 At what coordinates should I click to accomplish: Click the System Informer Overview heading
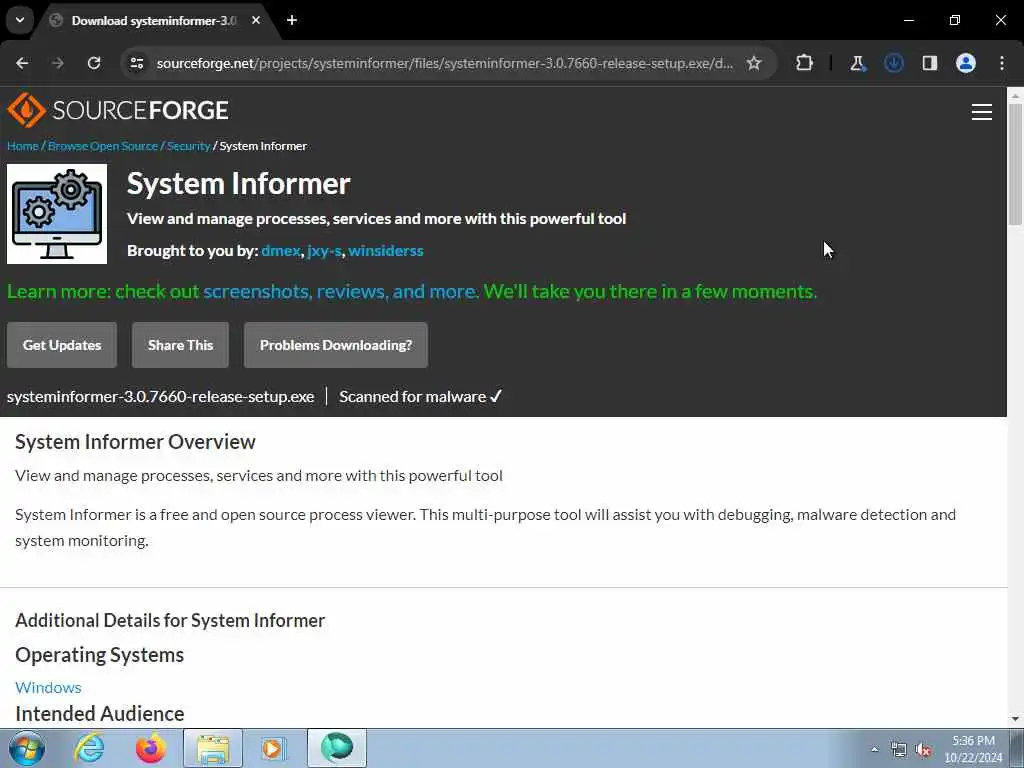pyautogui.click(x=135, y=442)
